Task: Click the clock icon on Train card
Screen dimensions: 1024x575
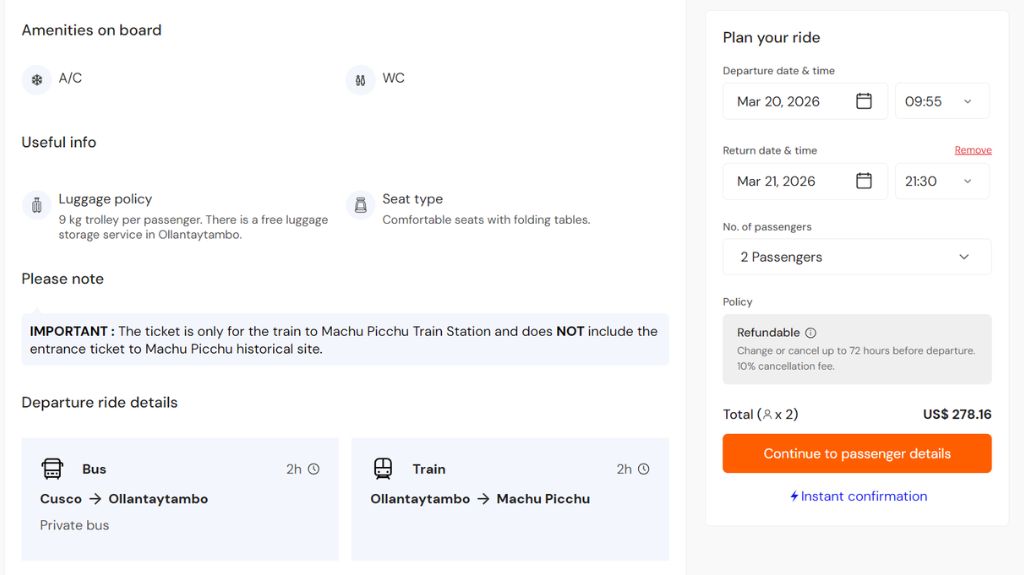Action: [644, 469]
